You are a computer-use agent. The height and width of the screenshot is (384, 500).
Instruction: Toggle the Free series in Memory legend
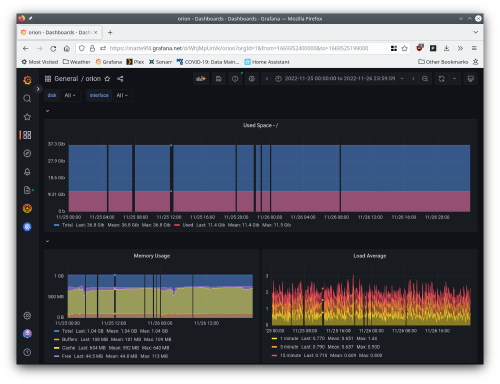click(66, 356)
